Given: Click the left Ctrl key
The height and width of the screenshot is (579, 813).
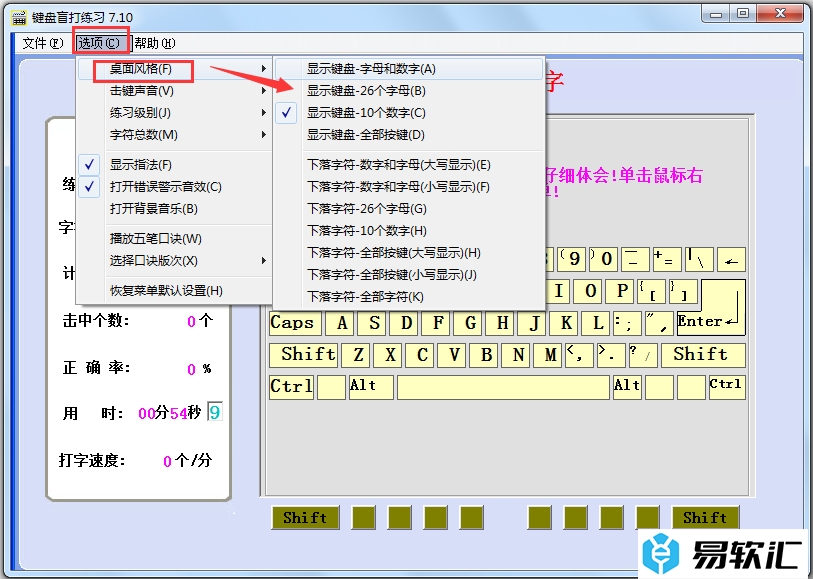Looking at the screenshot, I should (x=291, y=387).
